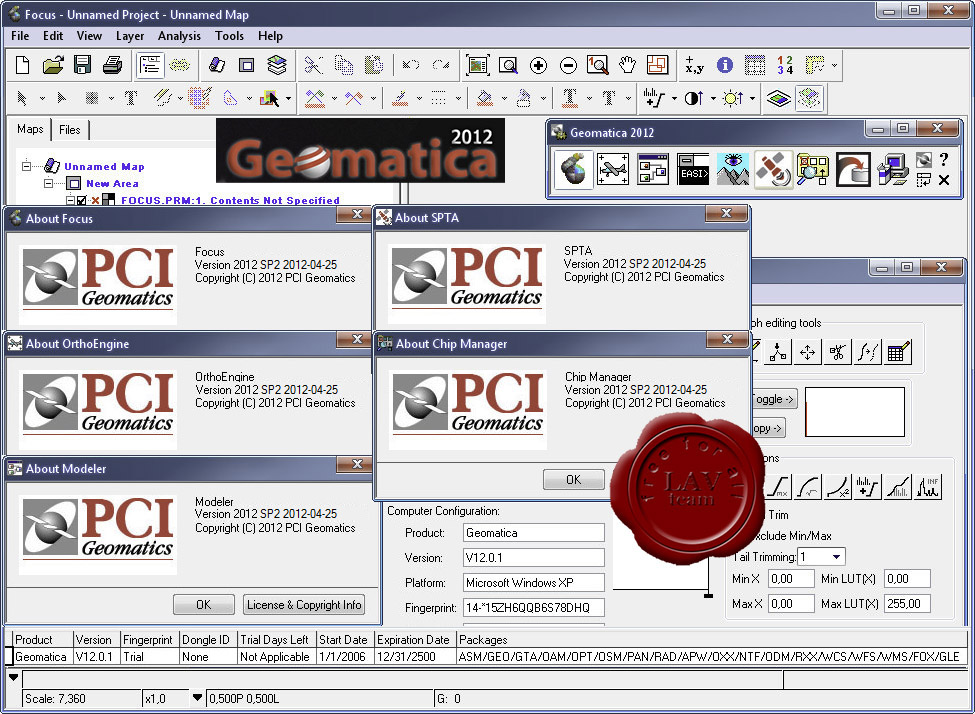The image size is (975, 714).
Task: Click the Max LUT(X) field showing 255,00
Action: coord(907,603)
